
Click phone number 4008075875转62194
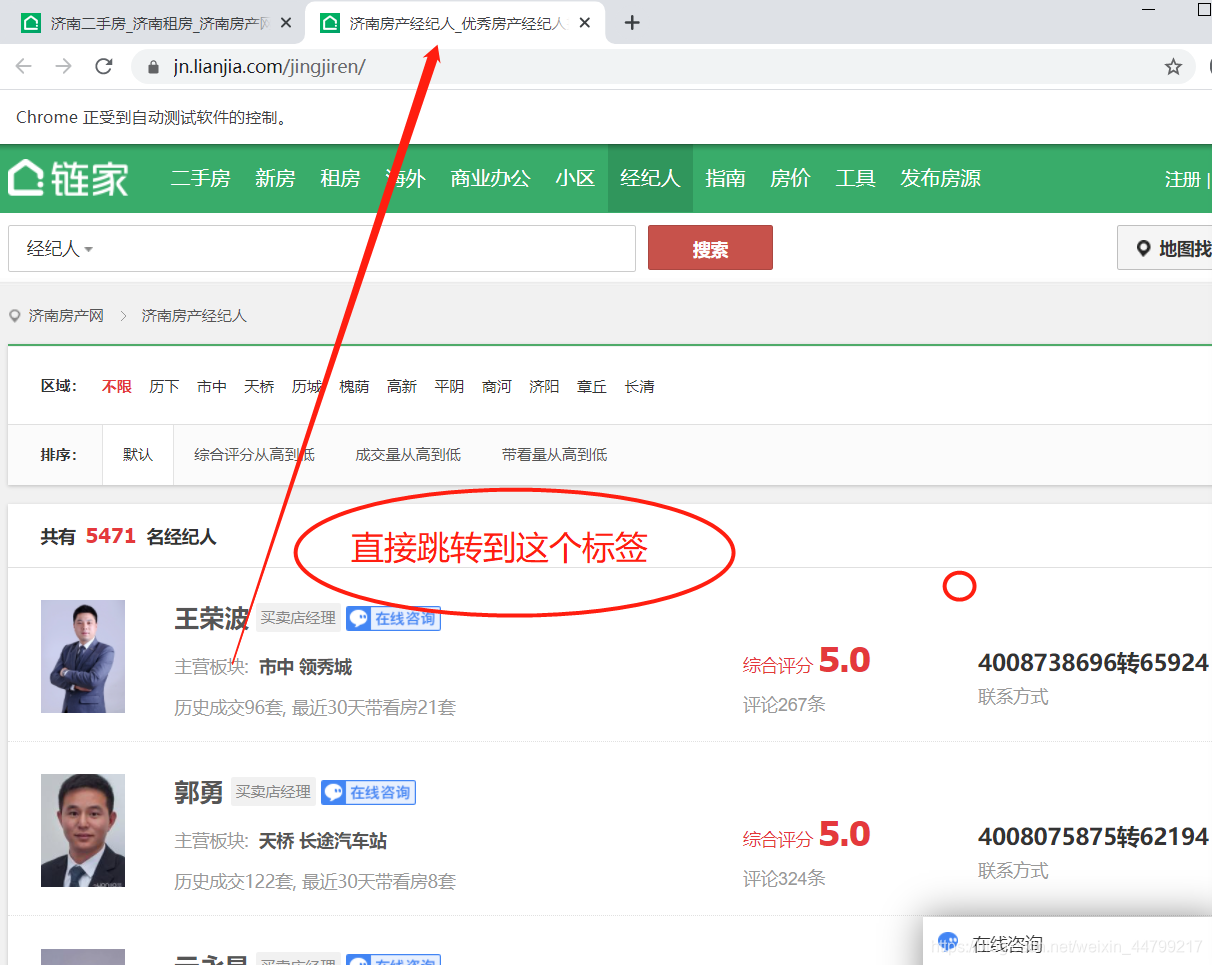pos(1093,836)
